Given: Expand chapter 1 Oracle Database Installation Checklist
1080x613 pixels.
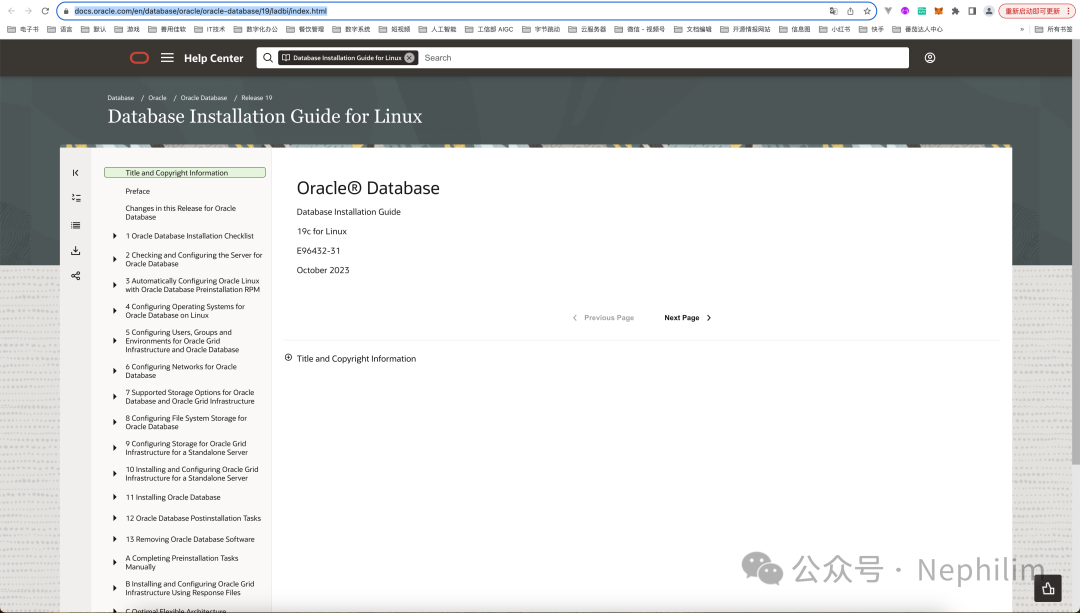Looking at the screenshot, I should (x=114, y=236).
